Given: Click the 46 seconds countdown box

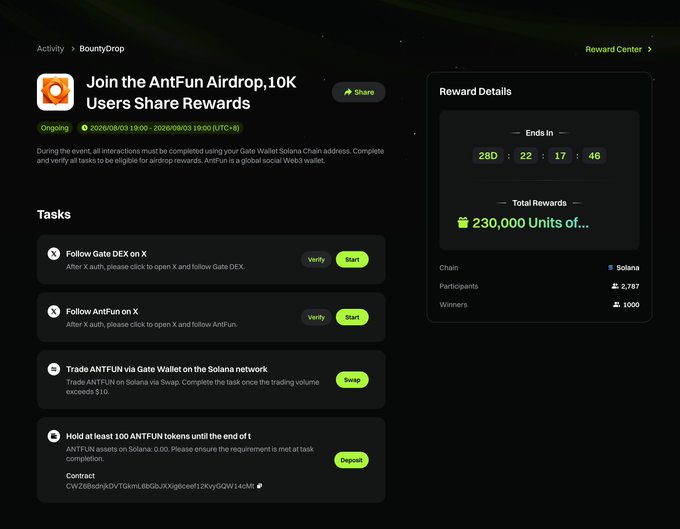Looking at the screenshot, I should coord(594,156).
